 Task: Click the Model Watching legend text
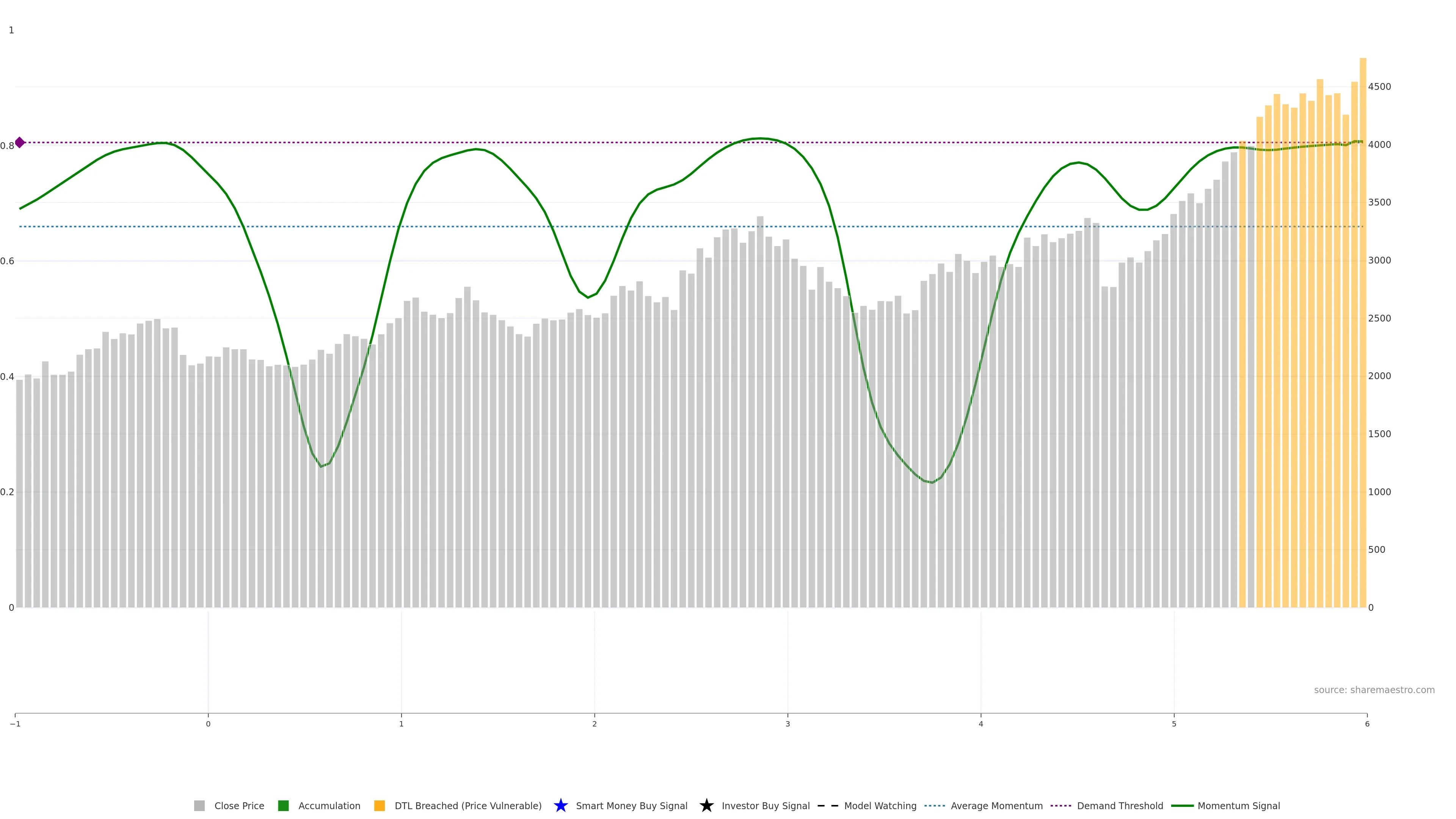(880, 805)
